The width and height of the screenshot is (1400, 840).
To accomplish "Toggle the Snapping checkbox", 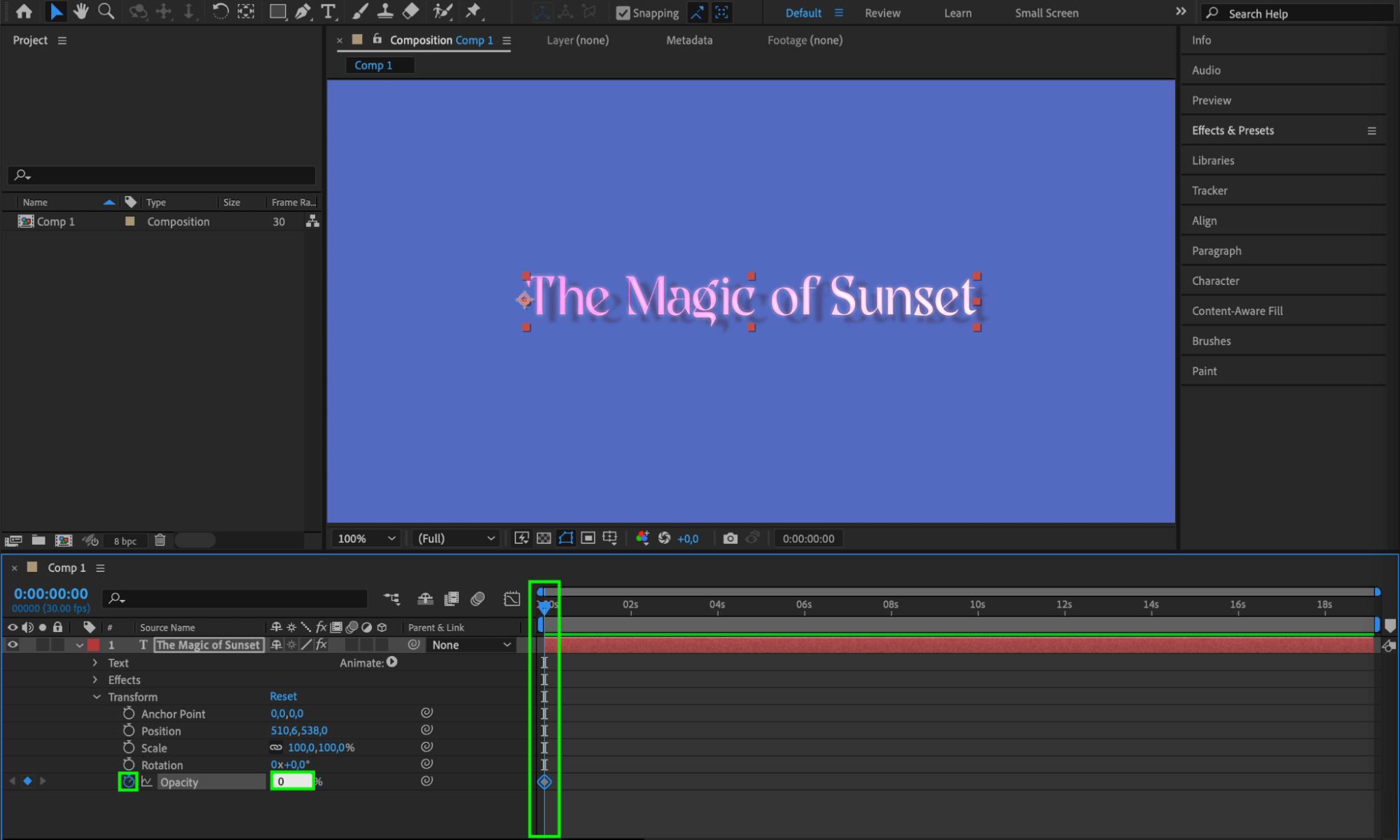I will pyautogui.click(x=623, y=13).
